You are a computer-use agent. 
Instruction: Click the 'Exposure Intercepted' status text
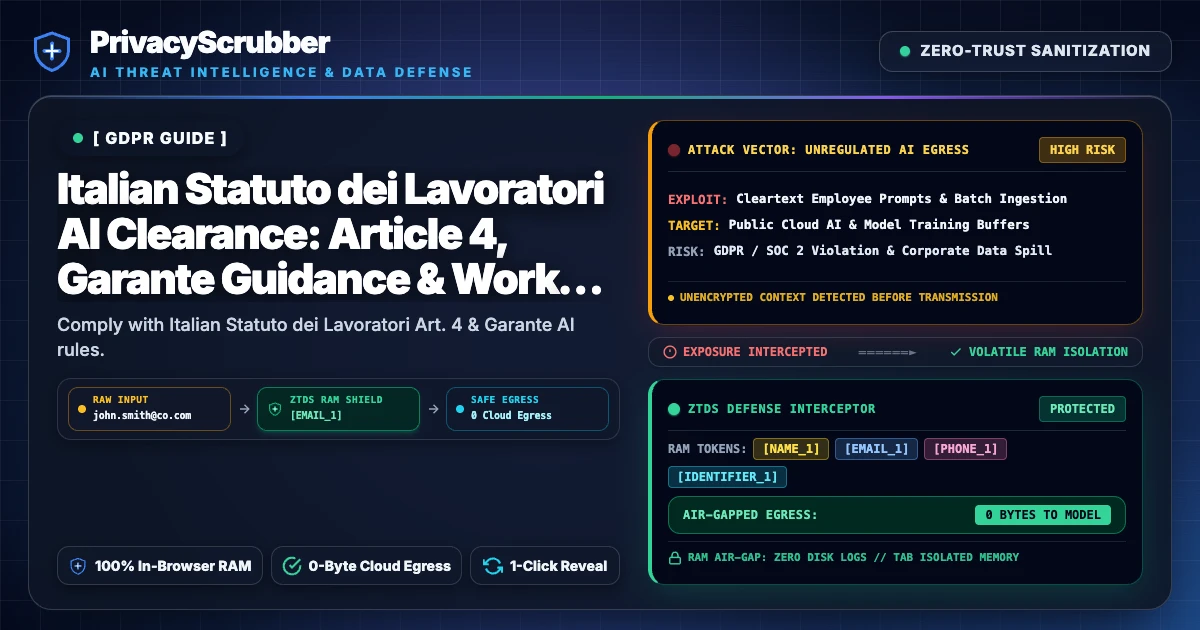tap(755, 352)
